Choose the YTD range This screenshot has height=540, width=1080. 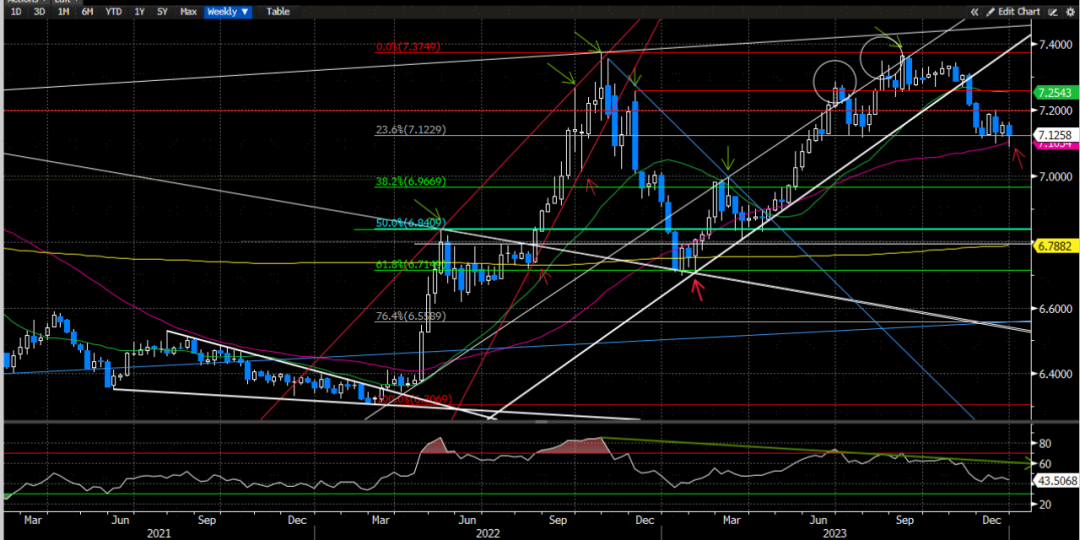pyautogui.click(x=114, y=12)
